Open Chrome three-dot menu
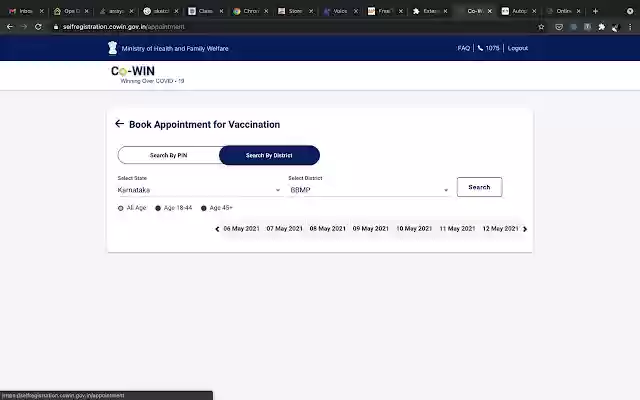 (630, 27)
